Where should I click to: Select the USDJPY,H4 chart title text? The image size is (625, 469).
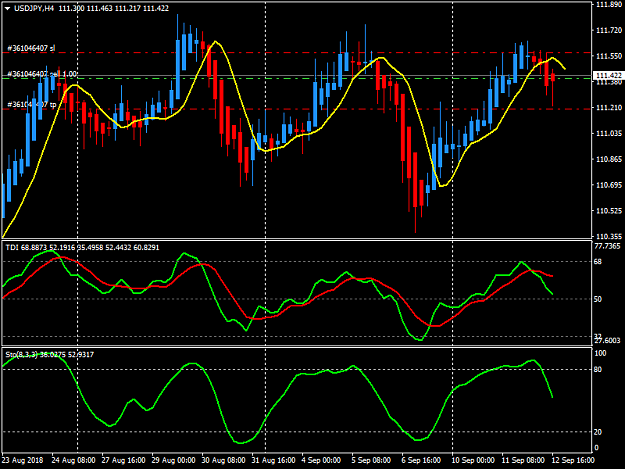tap(34, 8)
